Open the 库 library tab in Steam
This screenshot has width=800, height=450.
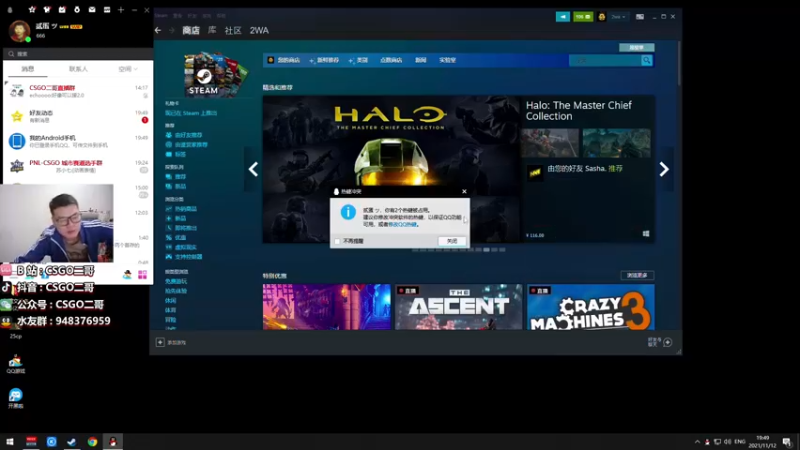212,31
